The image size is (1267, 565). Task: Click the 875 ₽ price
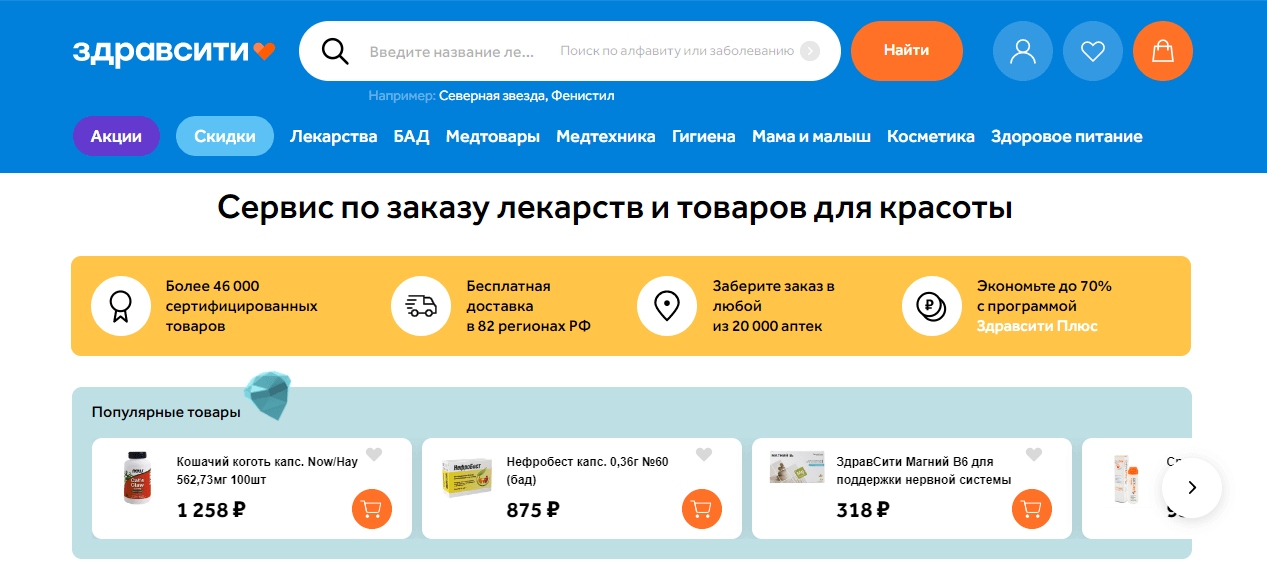(533, 511)
